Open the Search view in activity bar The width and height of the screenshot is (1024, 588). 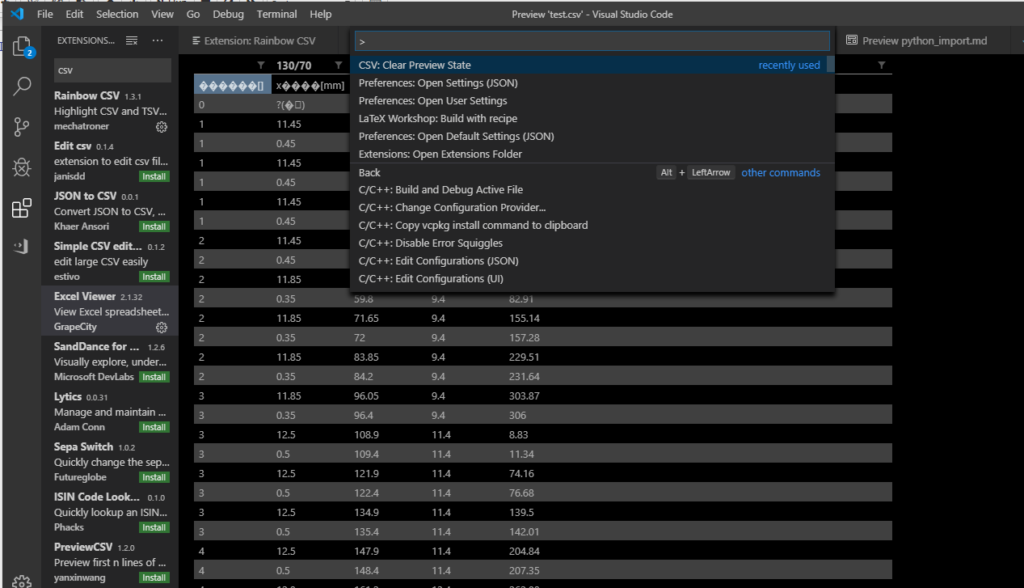[x=22, y=86]
